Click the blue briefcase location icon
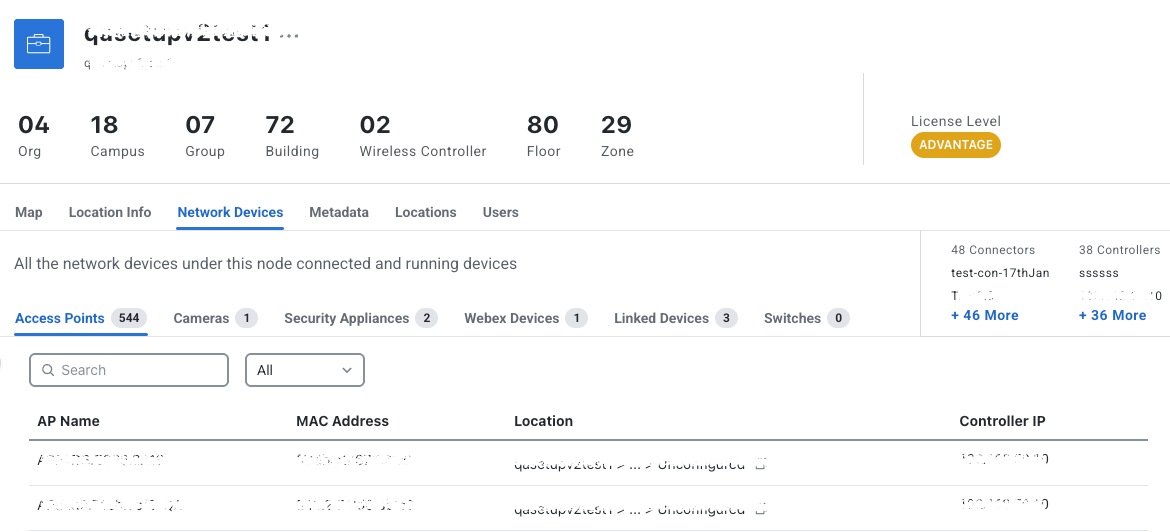The height and width of the screenshot is (532, 1170). click(39, 44)
